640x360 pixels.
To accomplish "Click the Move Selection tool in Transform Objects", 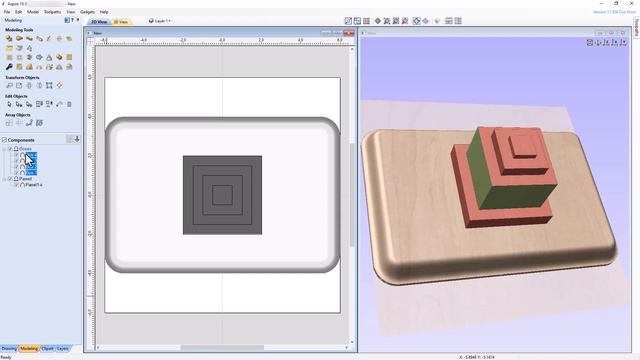I will [9, 85].
